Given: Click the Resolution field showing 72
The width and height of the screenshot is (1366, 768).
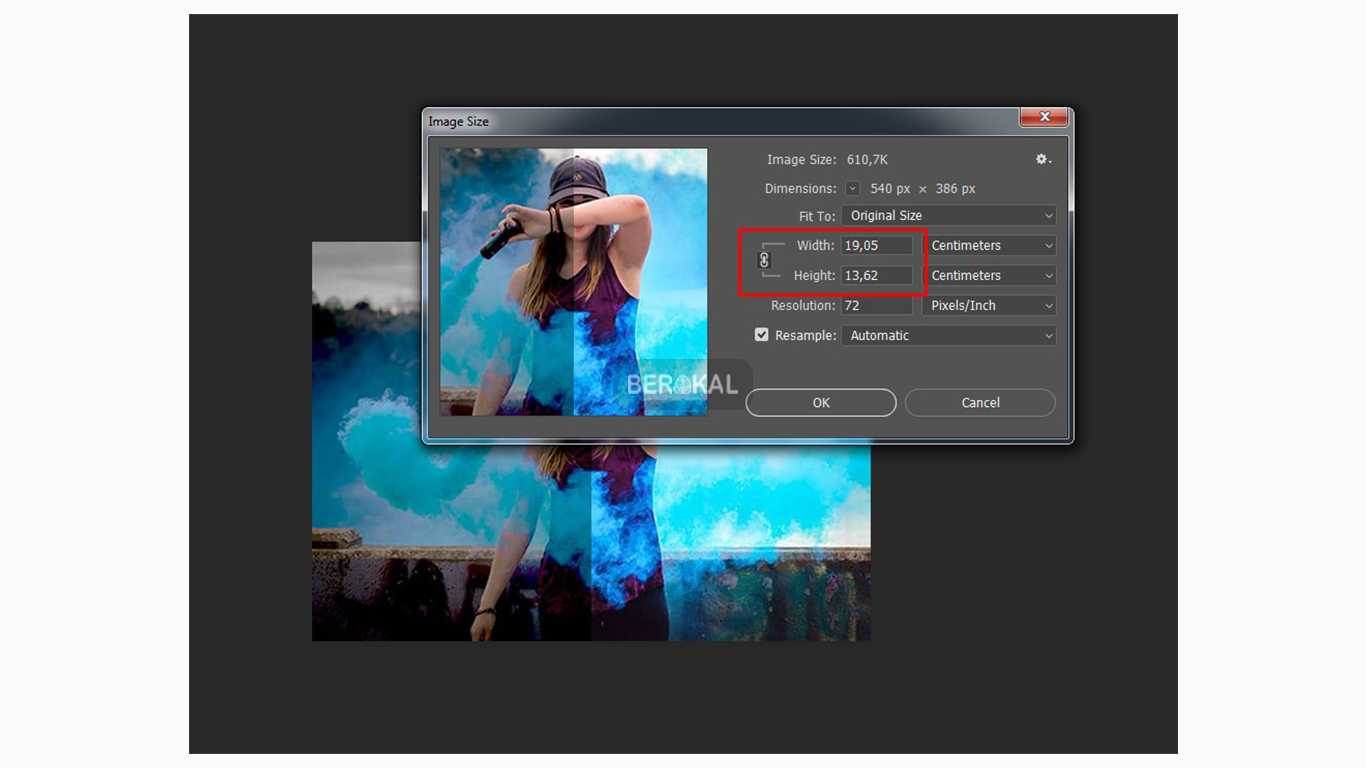Looking at the screenshot, I should (x=877, y=306).
